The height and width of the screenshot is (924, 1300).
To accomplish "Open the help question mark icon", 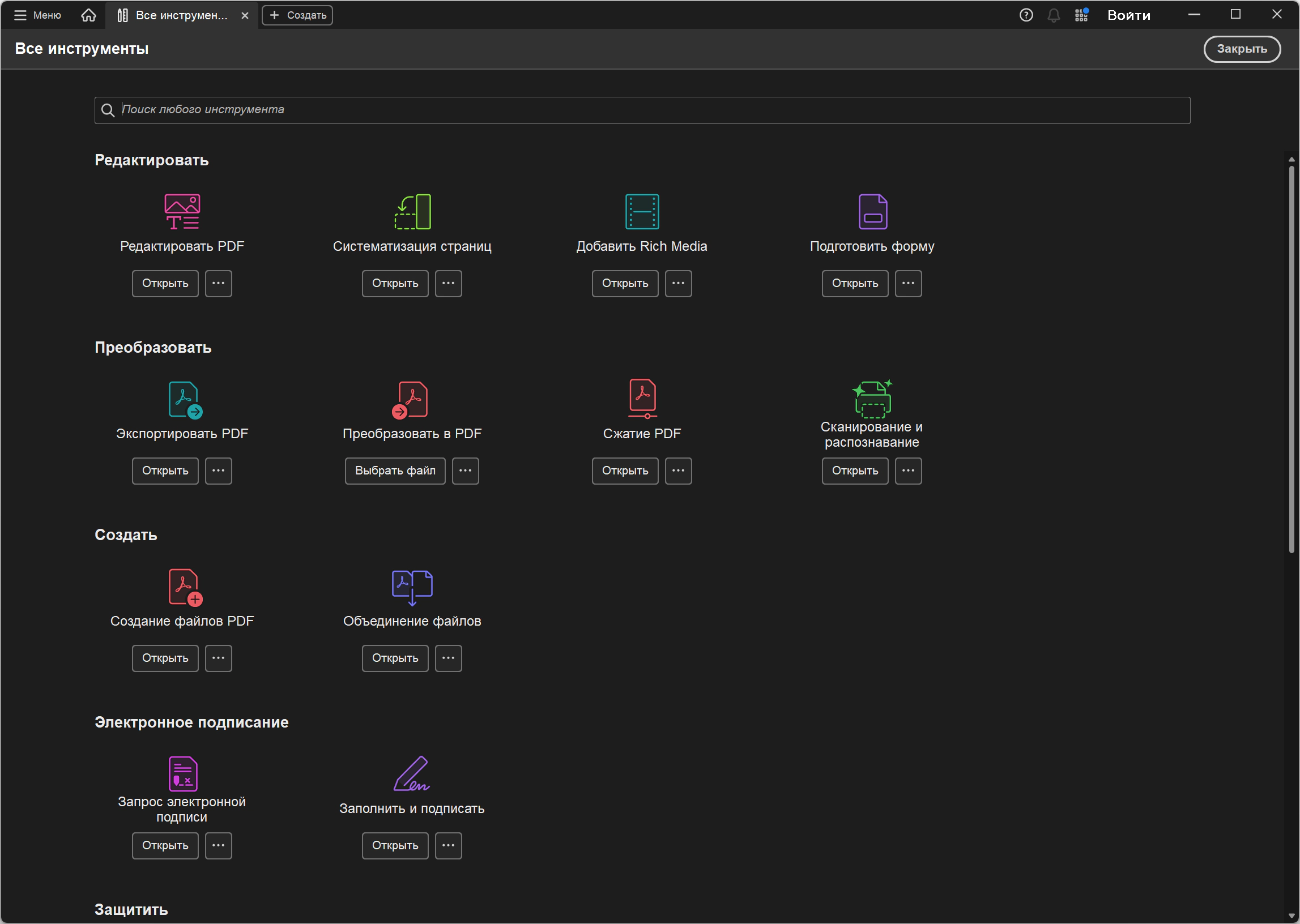I will tap(1026, 15).
